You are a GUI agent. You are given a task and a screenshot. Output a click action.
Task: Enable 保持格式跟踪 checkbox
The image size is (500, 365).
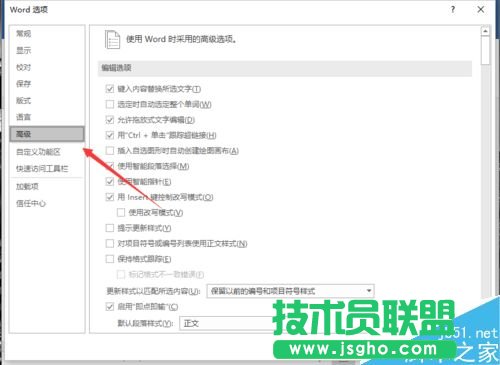tap(110, 259)
